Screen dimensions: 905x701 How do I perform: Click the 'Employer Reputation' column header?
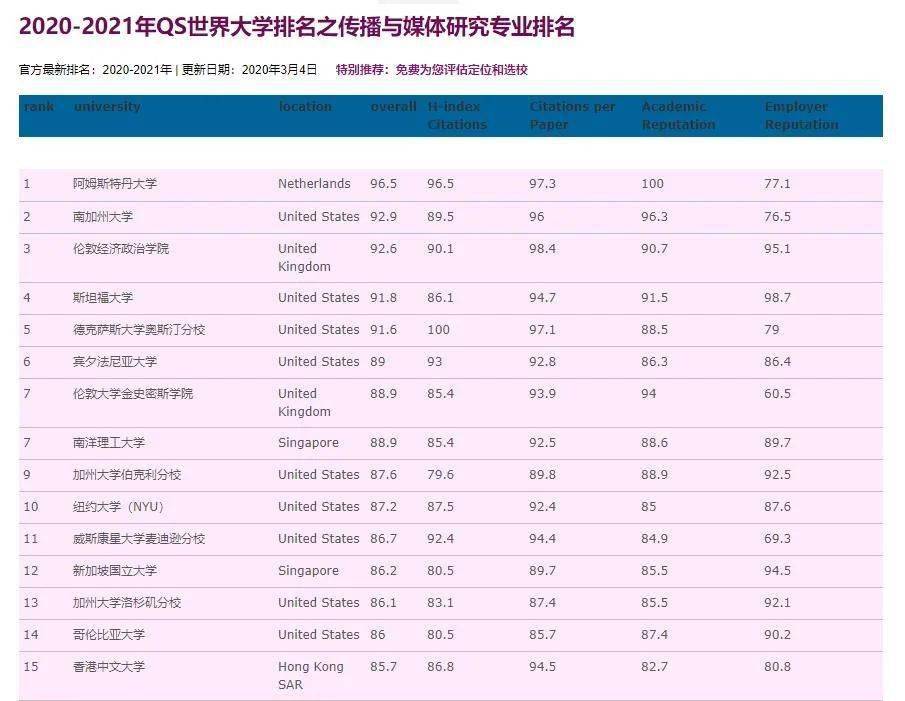point(801,115)
